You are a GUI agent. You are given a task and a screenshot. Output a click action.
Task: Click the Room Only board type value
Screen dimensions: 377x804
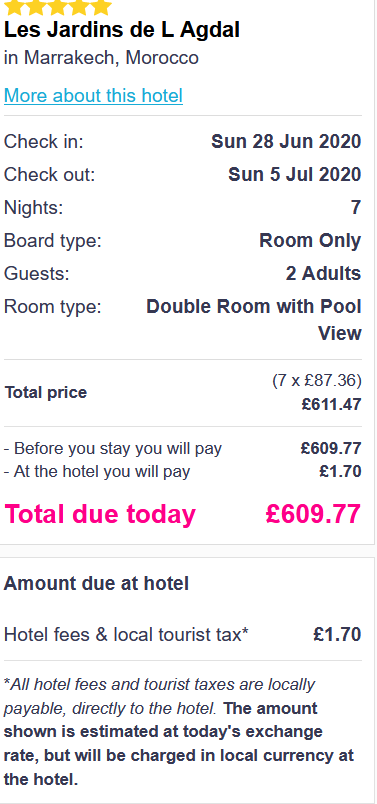click(x=310, y=240)
